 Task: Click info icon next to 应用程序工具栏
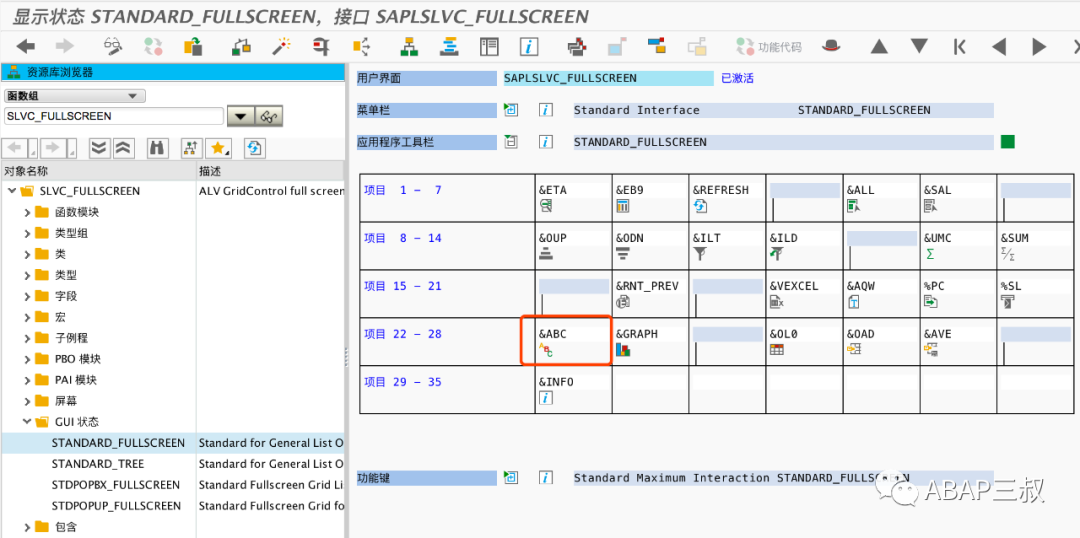point(546,142)
